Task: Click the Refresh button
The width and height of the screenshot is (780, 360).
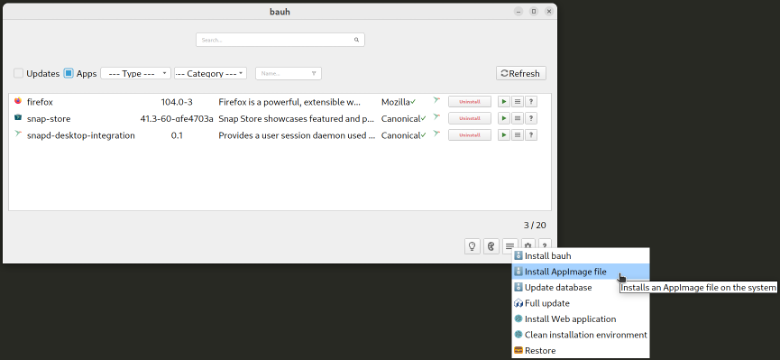Action: pos(521,73)
